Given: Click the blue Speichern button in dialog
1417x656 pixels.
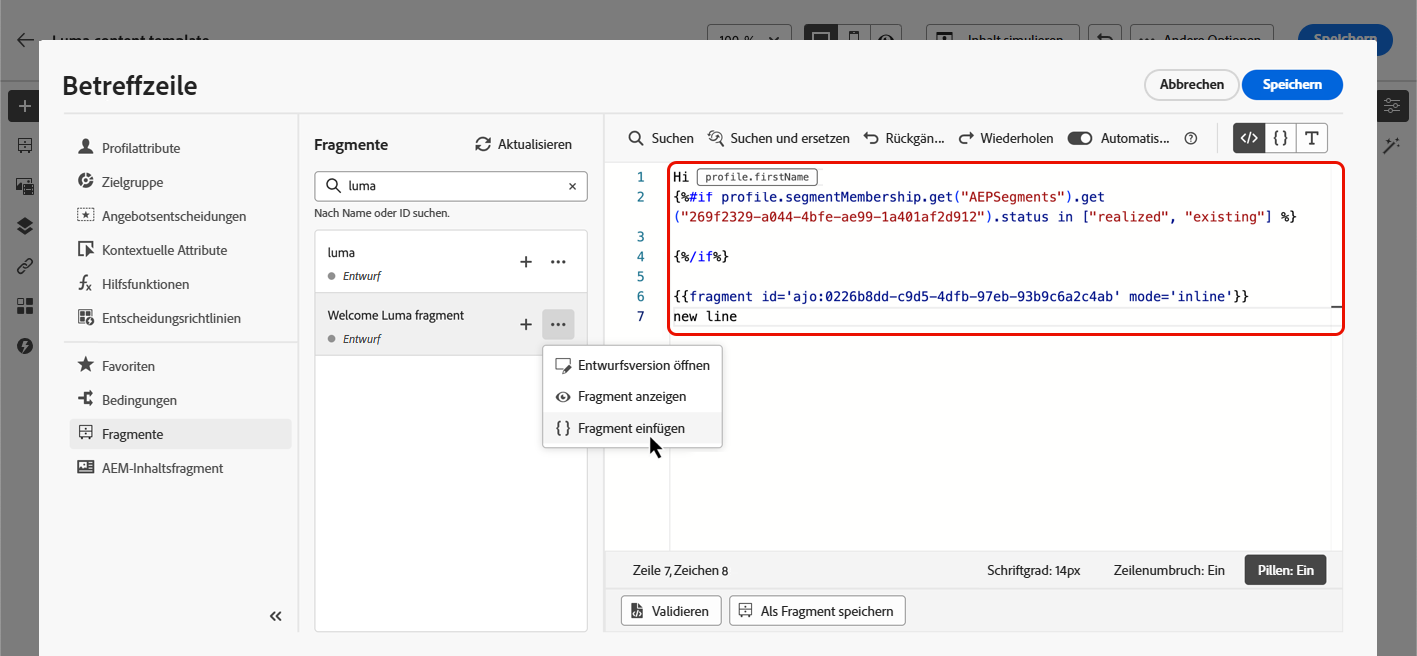Looking at the screenshot, I should (x=1292, y=85).
